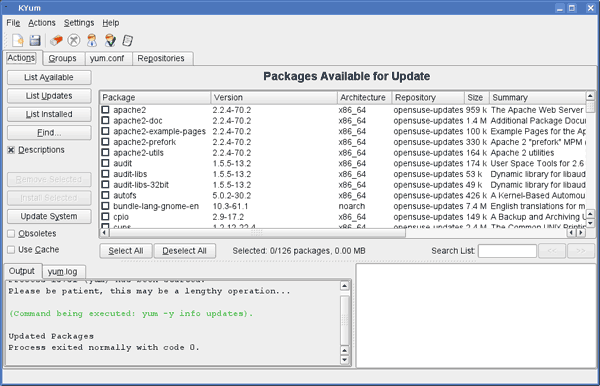The image size is (600, 386).
Task: Sort by the Repository column header
Action: coord(428,98)
